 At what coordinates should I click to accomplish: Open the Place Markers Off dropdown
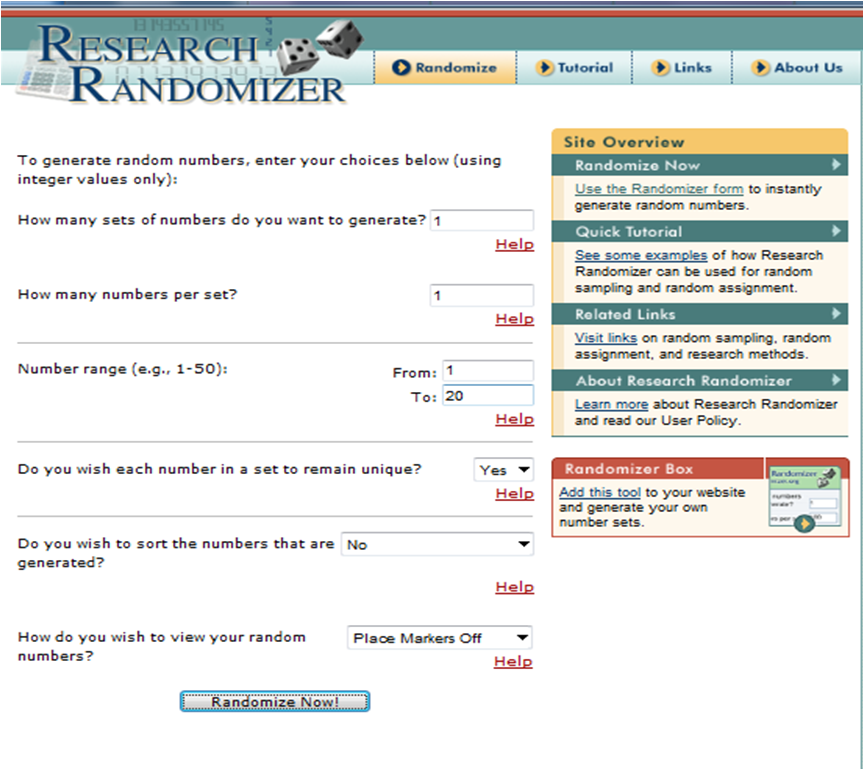point(439,638)
